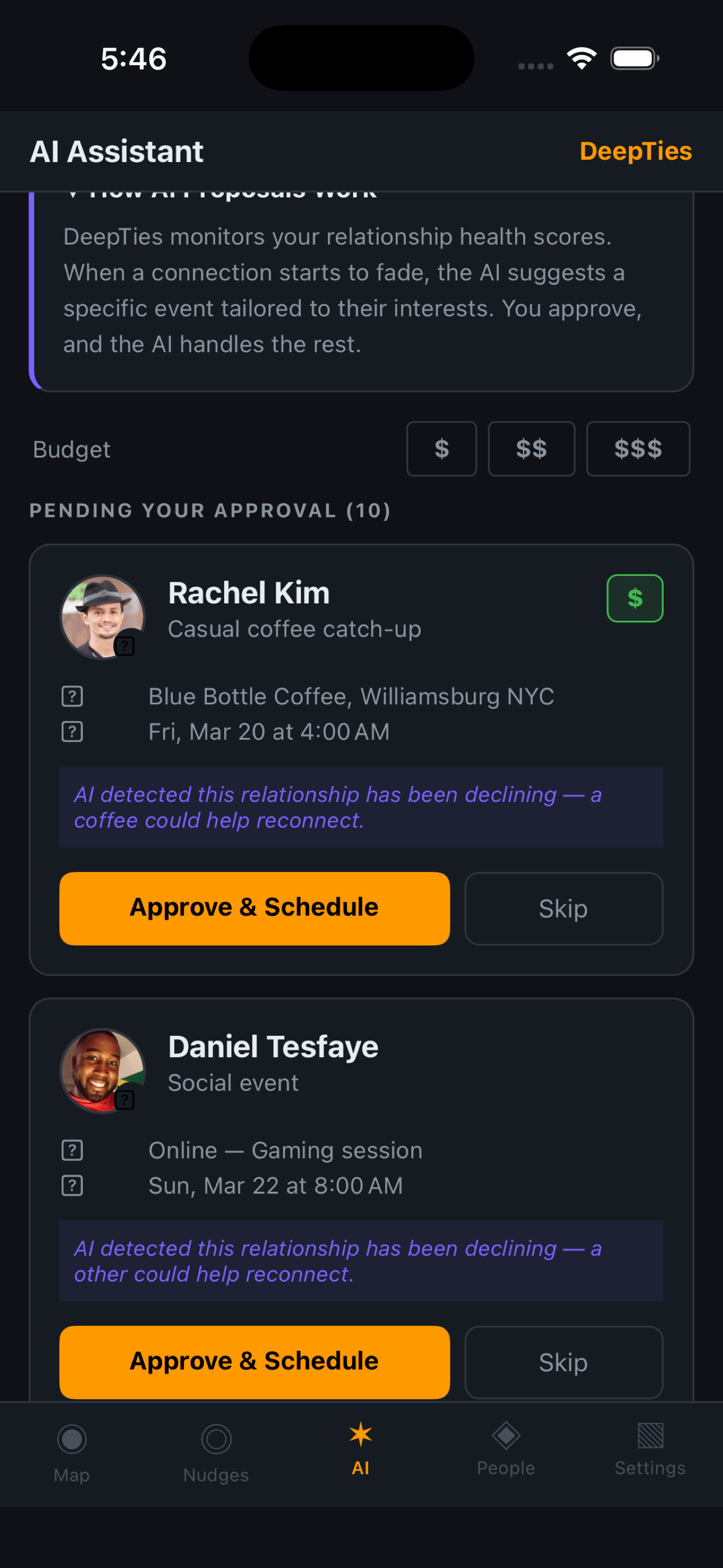Approve & Schedule Rachel Kim's coffee catch-up
The width and height of the screenshot is (723, 1568).
254,908
